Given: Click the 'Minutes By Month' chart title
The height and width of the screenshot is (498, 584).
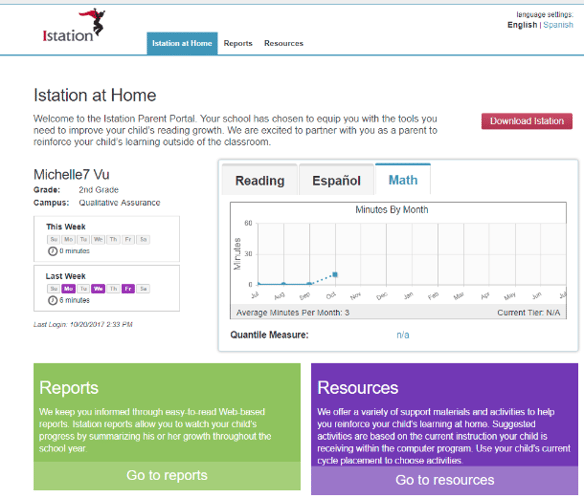Looking at the screenshot, I should pyautogui.click(x=391, y=210).
